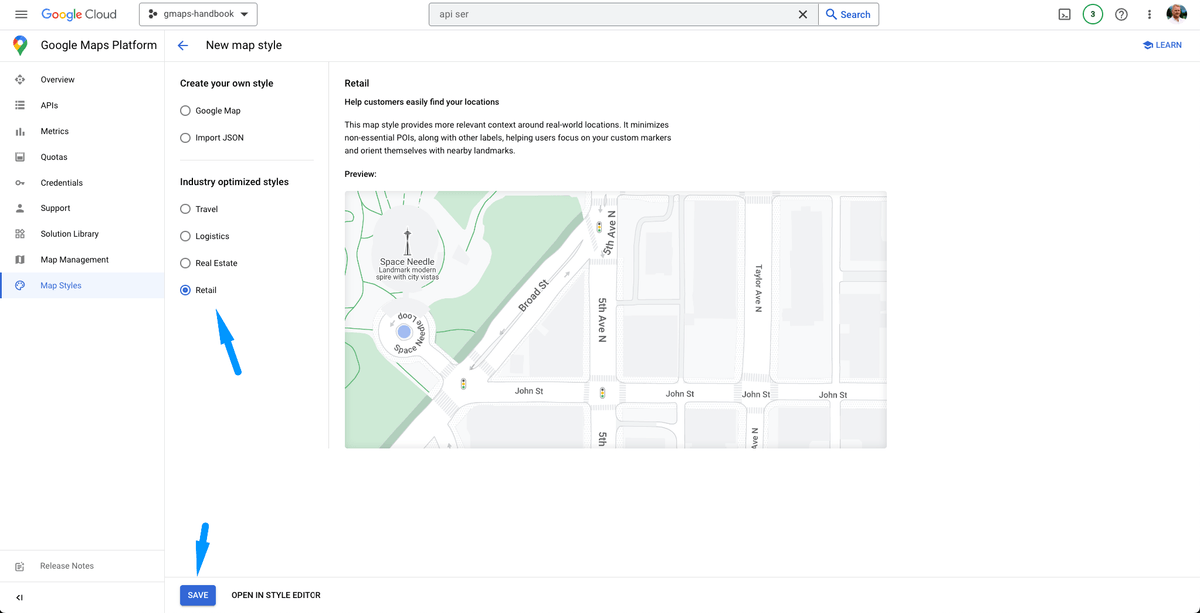Select the Import JSON radio option
This screenshot has width=1200, height=613.
pos(185,138)
